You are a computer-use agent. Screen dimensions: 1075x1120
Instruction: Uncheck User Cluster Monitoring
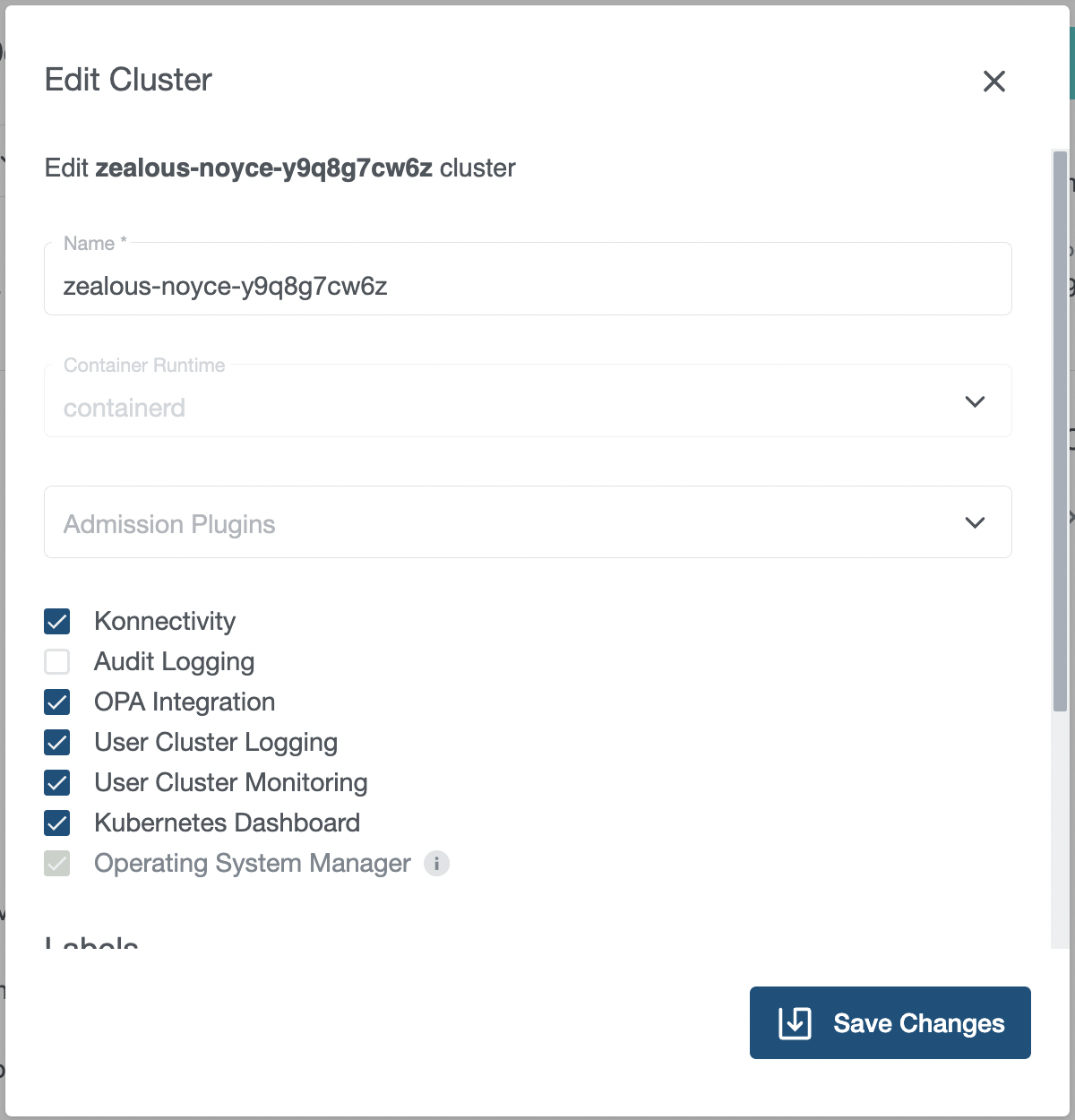tap(56, 782)
